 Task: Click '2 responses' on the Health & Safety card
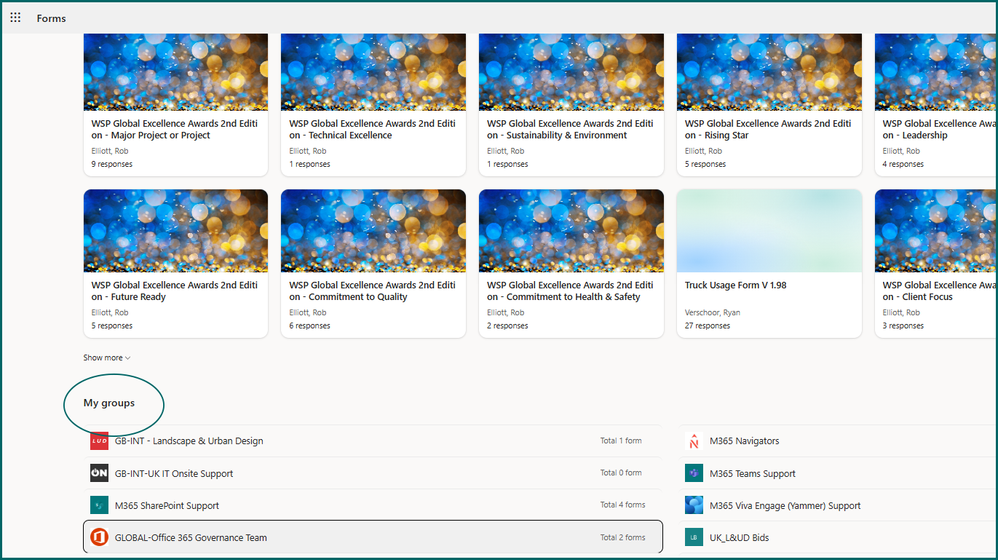point(507,326)
